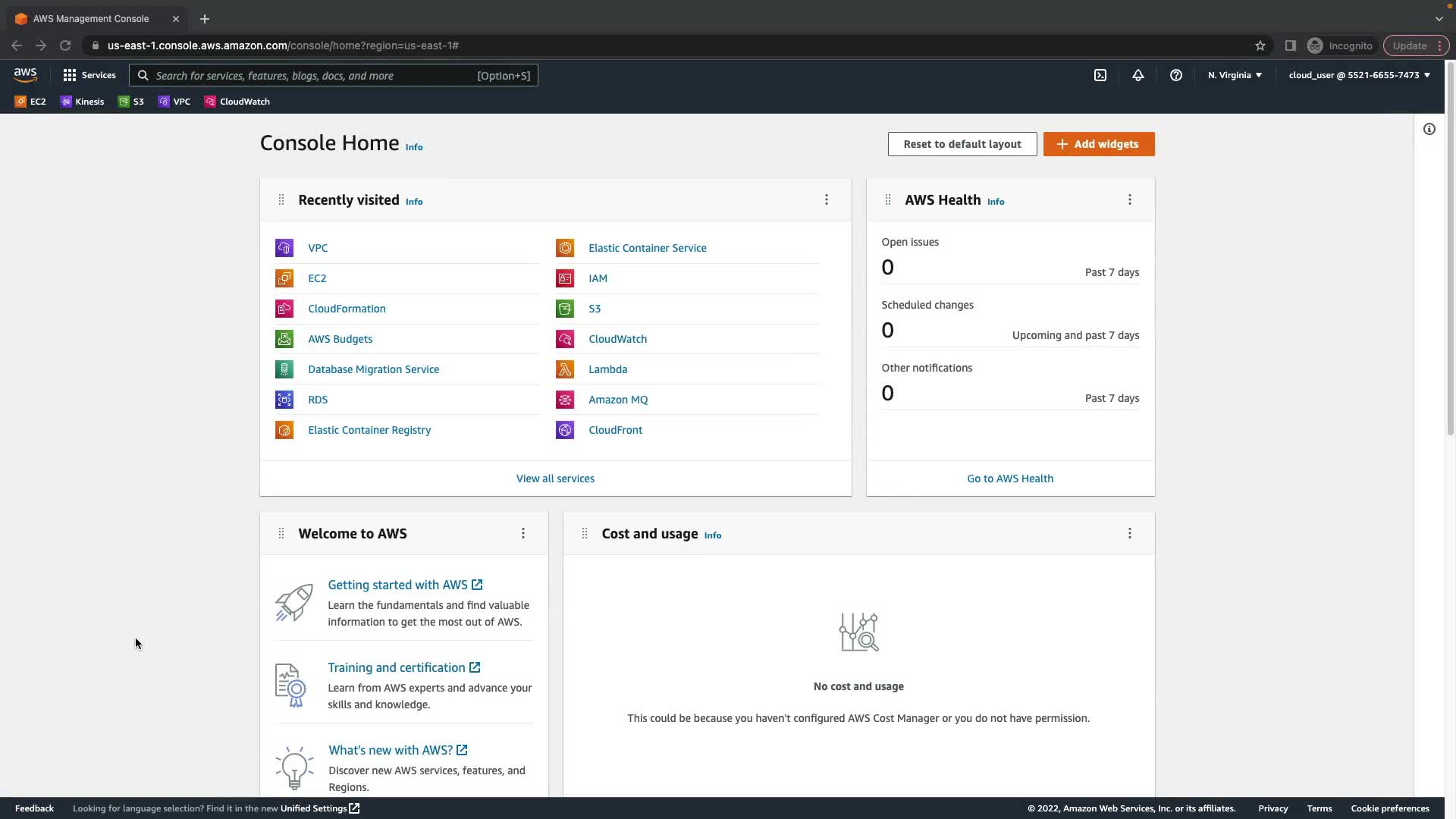Select the AWS Management Console browser tab
The width and height of the screenshot is (1456, 819).
pyautogui.click(x=91, y=18)
